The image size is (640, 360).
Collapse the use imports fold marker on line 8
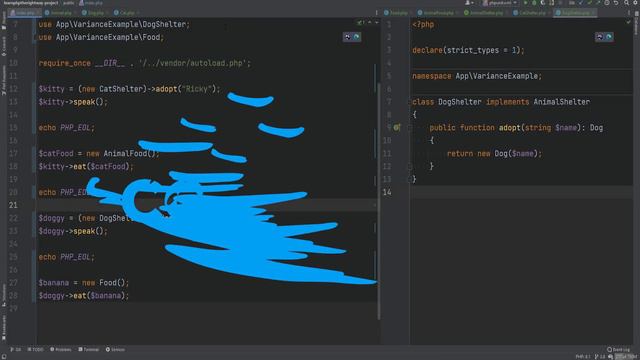tap(35, 38)
